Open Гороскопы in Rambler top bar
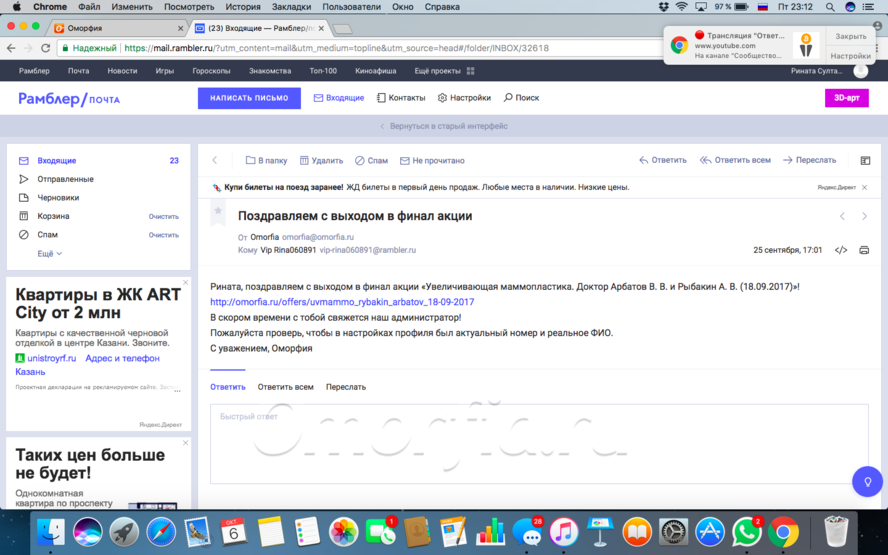888x555 pixels. [211, 71]
